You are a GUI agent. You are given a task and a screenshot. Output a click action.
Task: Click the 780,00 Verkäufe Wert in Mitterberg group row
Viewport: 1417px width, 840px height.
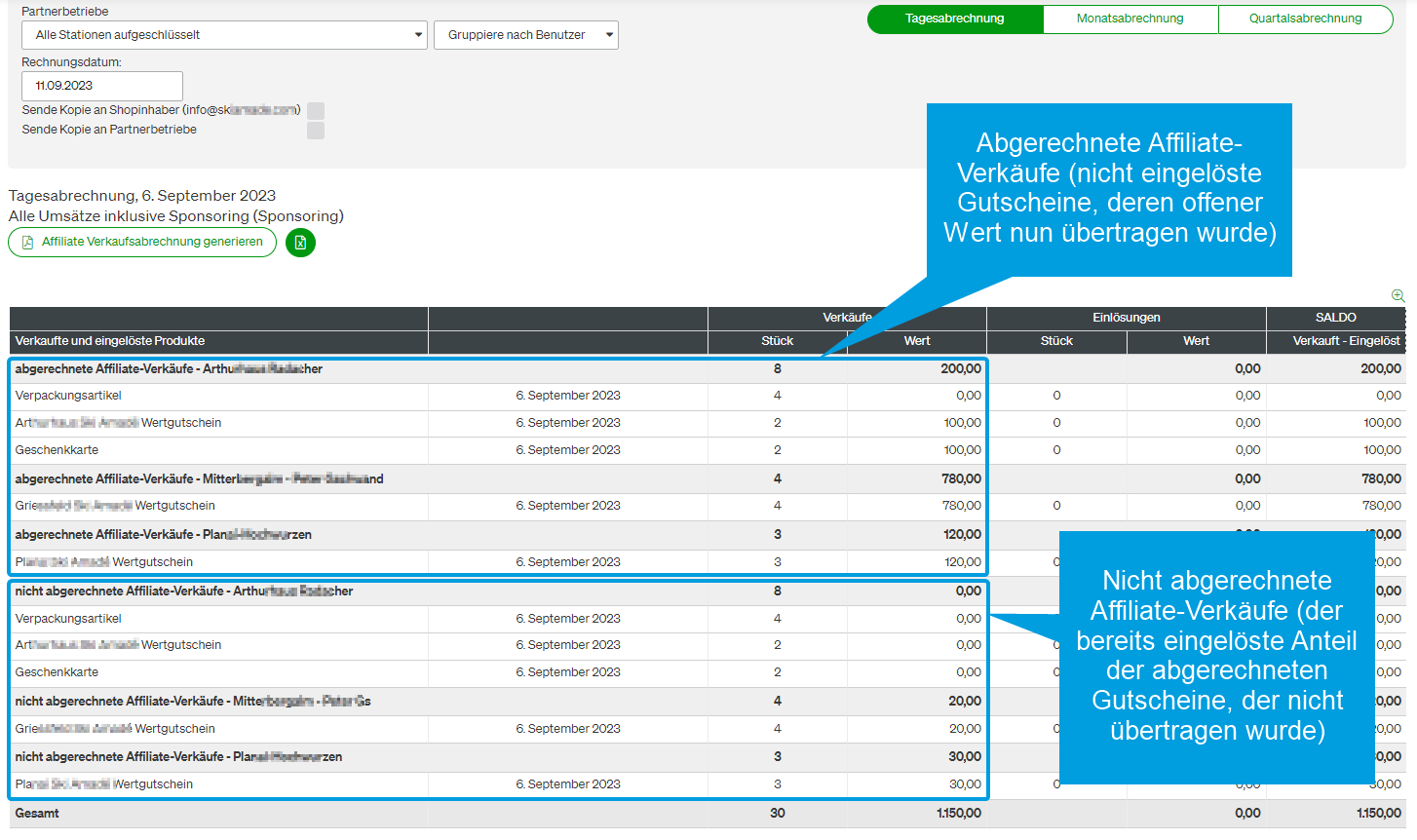click(962, 478)
